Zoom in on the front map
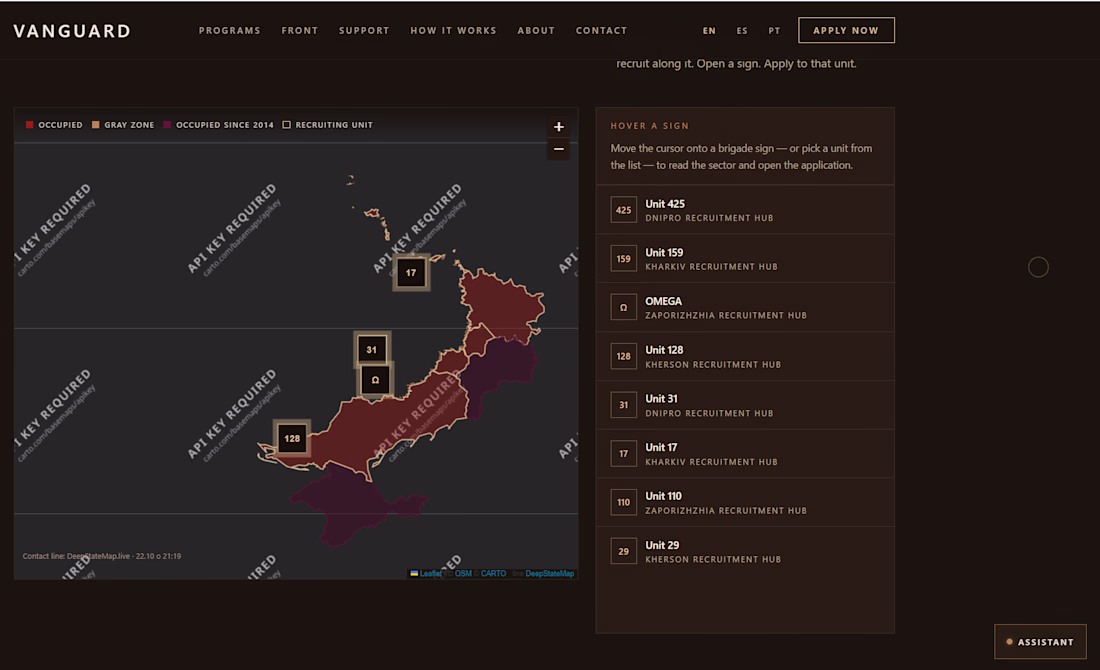Viewport: 1100px width, 670px height. coord(558,127)
